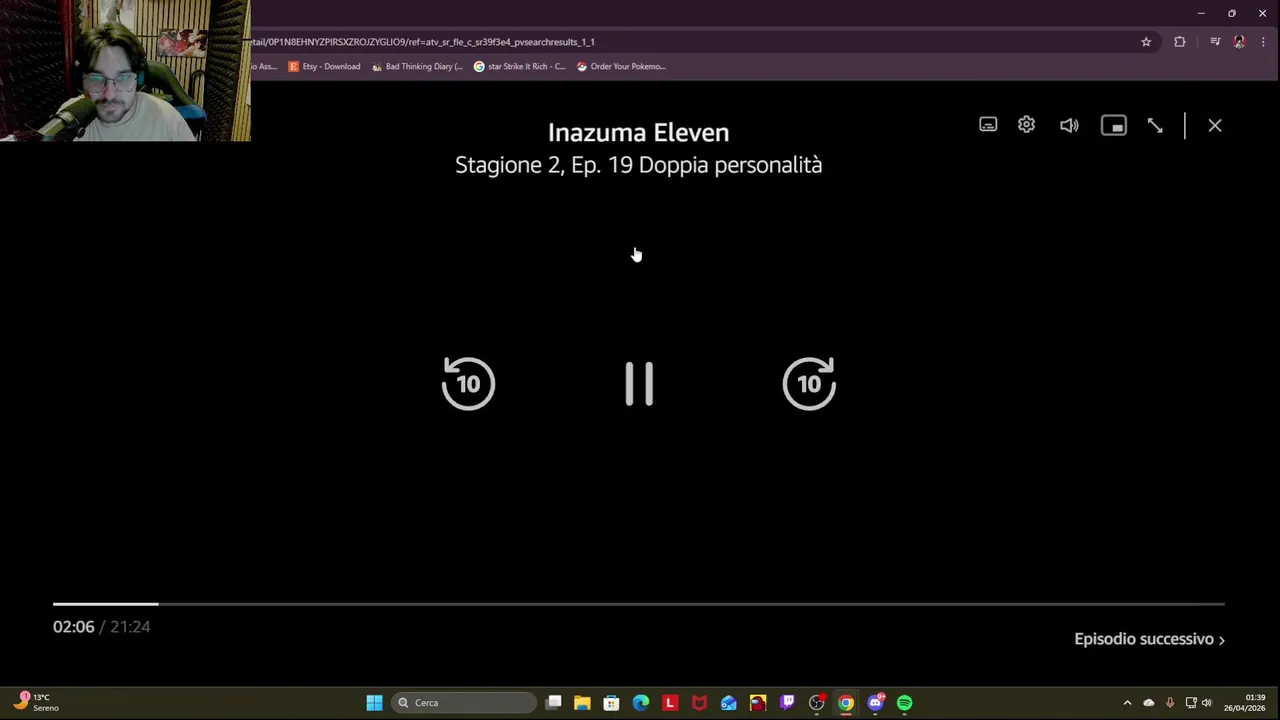1280x720 pixels.
Task: Open the Chrome profile avatar
Action: 1239,42
